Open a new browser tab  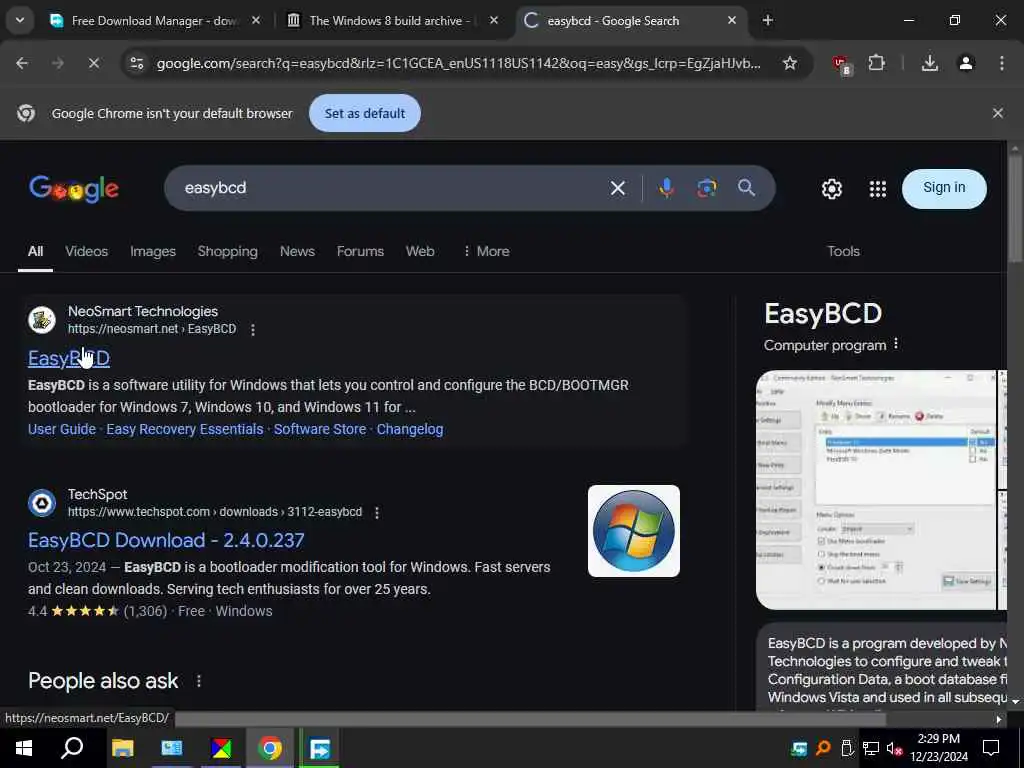click(x=767, y=21)
